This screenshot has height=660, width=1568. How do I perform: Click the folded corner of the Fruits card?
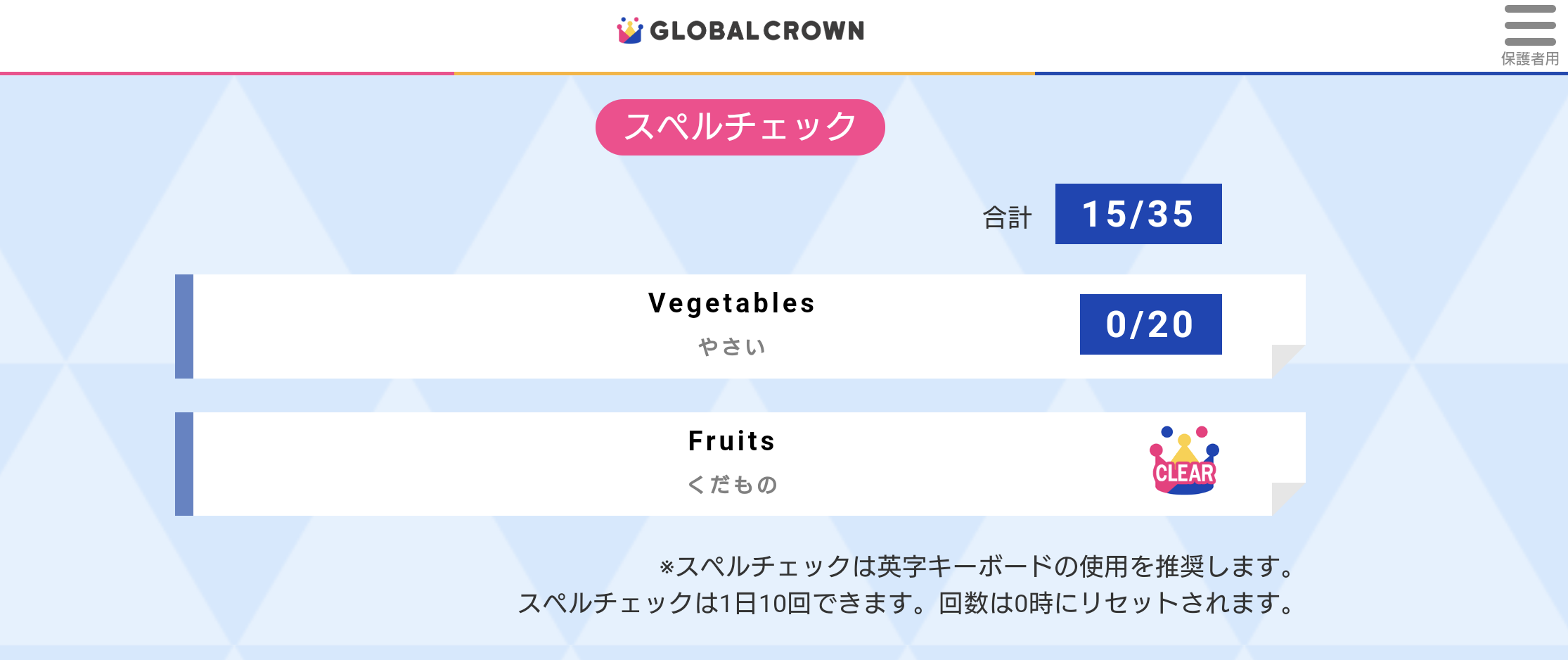[1287, 498]
